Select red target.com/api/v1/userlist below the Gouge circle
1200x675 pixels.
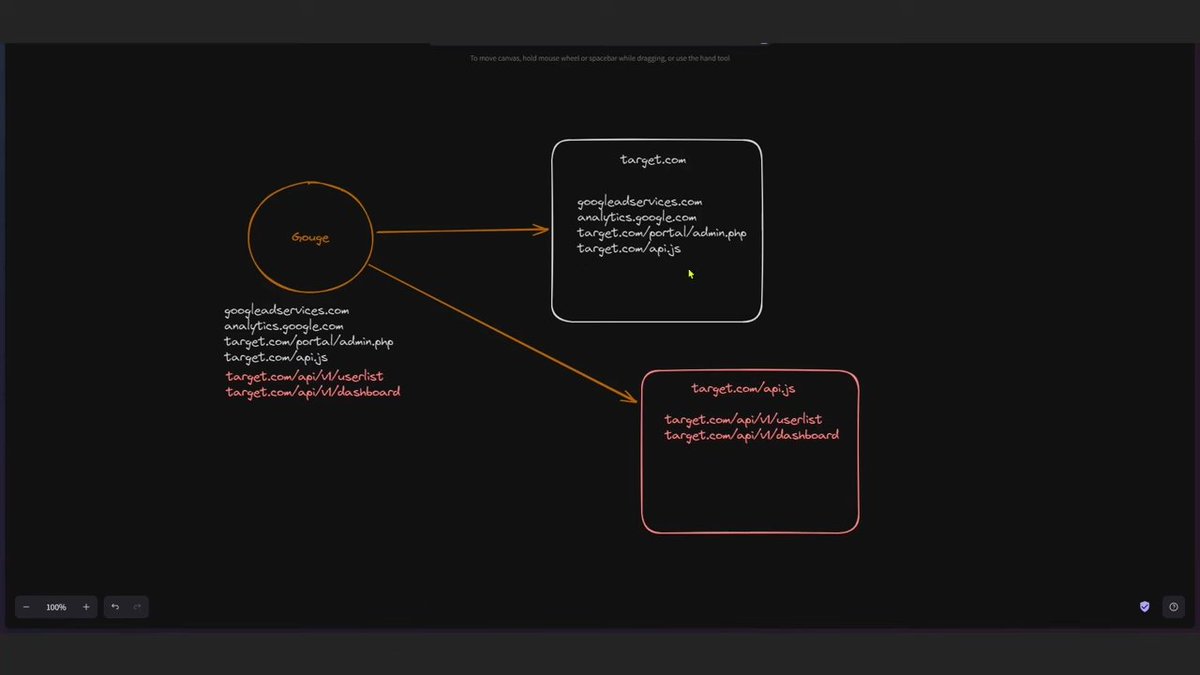click(305, 377)
